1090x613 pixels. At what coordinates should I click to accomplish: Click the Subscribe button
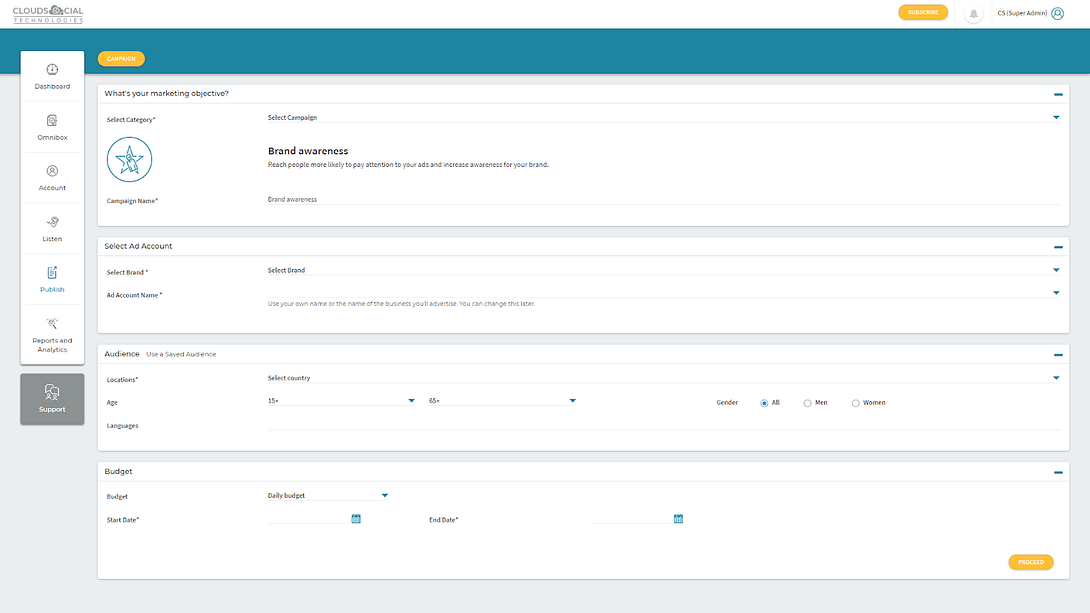click(x=922, y=13)
